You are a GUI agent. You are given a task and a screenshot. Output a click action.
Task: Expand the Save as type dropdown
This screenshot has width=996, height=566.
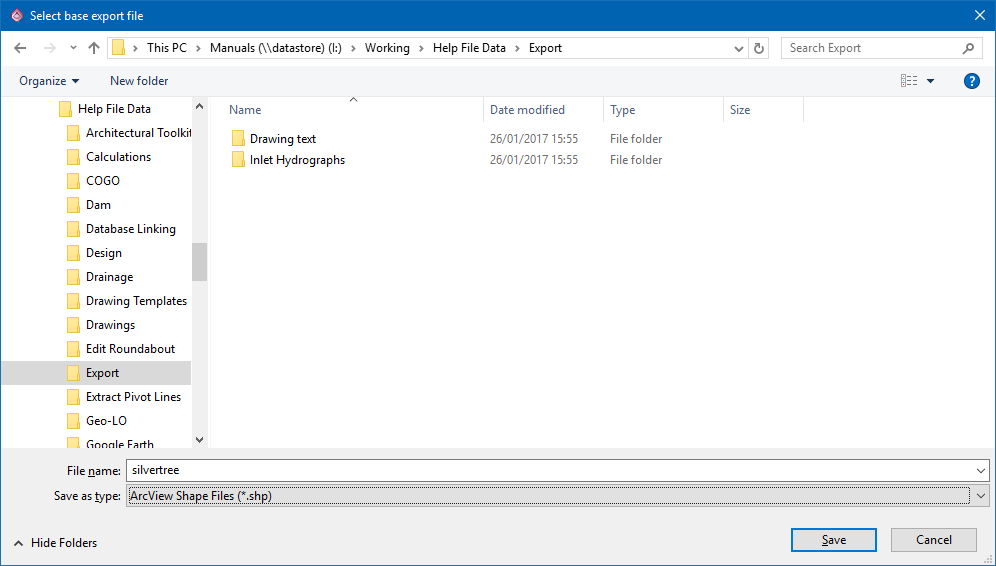[981, 496]
